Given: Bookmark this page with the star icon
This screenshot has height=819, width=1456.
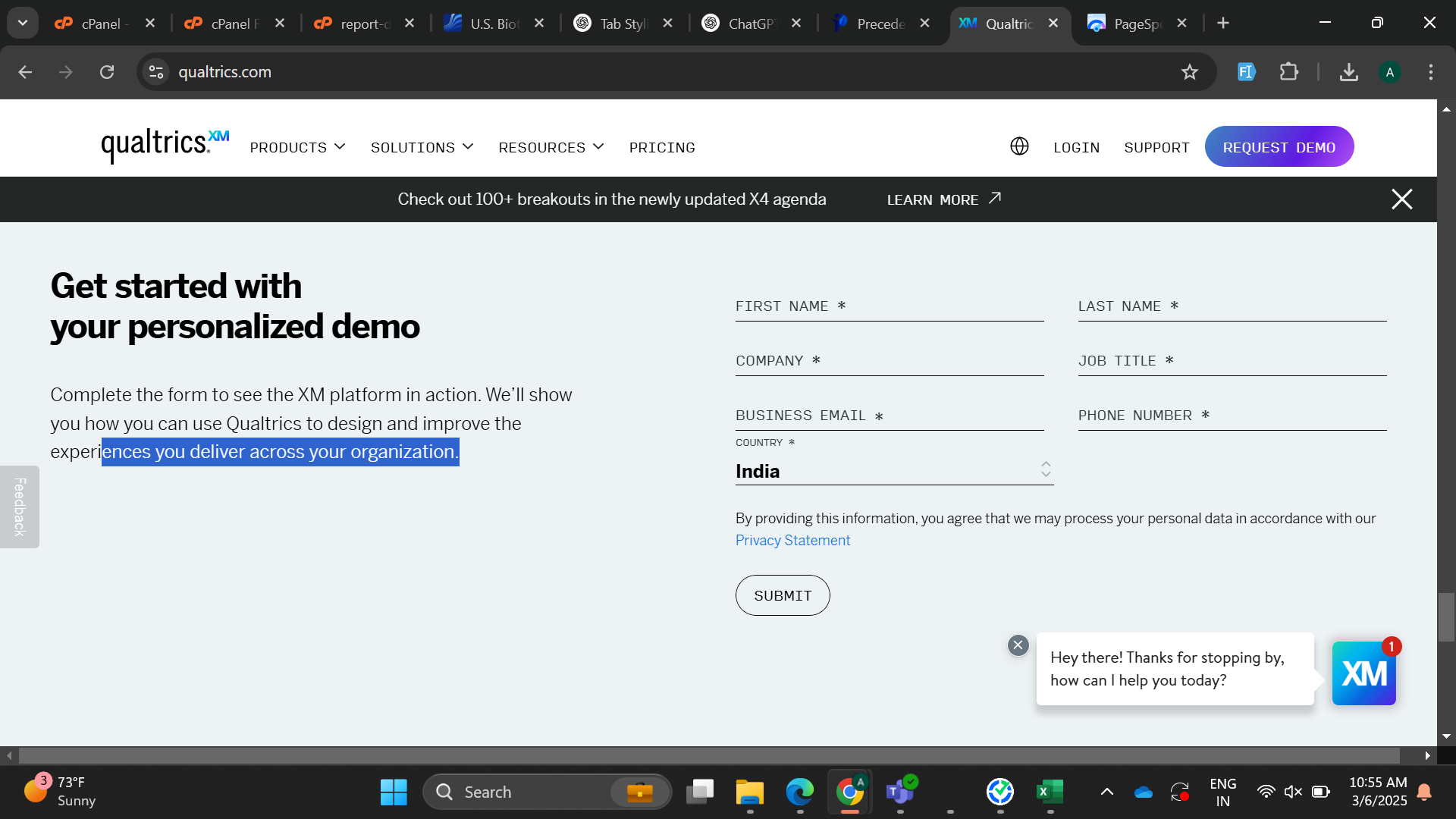Looking at the screenshot, I should pos(1189,72).
